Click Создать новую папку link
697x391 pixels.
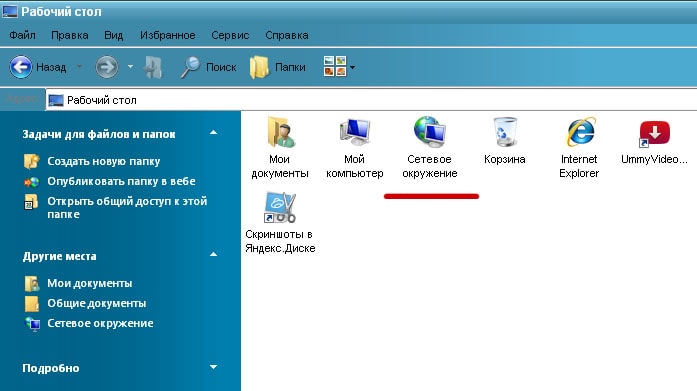coord(104,161)
